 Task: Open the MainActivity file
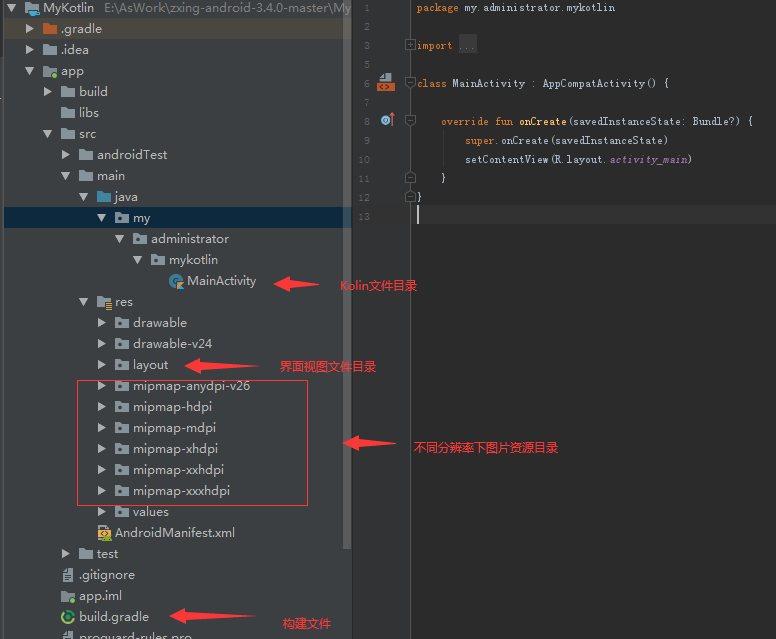tap(221, 281)
